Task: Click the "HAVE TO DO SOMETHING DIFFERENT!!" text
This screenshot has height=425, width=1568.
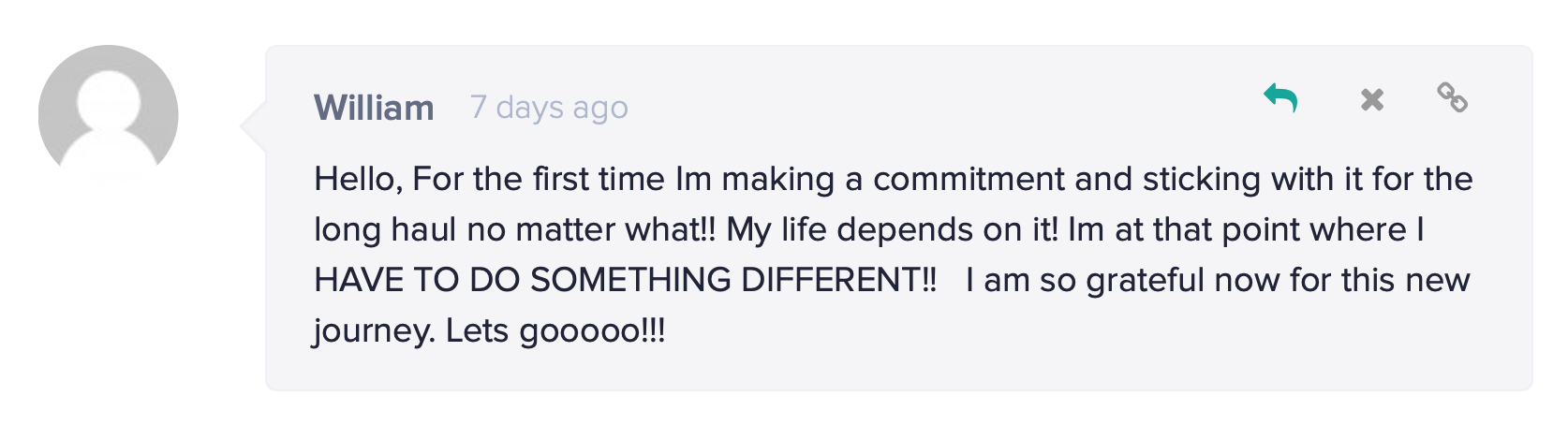Action: pos(625,280)
